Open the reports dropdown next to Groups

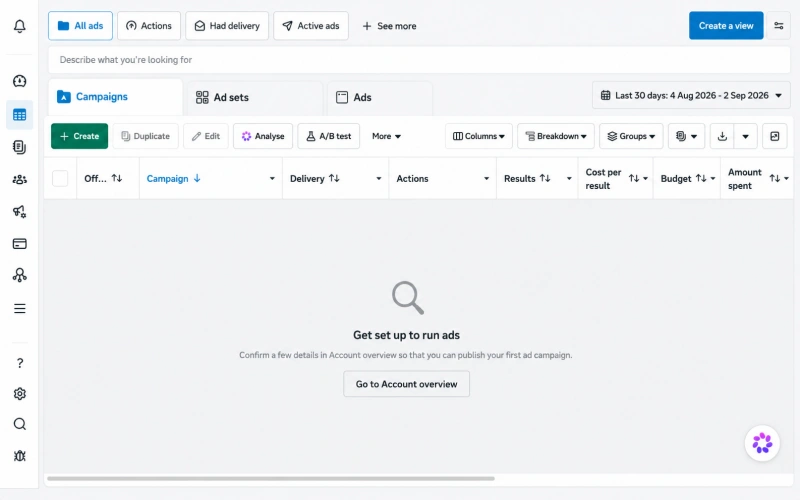(686, 136)
